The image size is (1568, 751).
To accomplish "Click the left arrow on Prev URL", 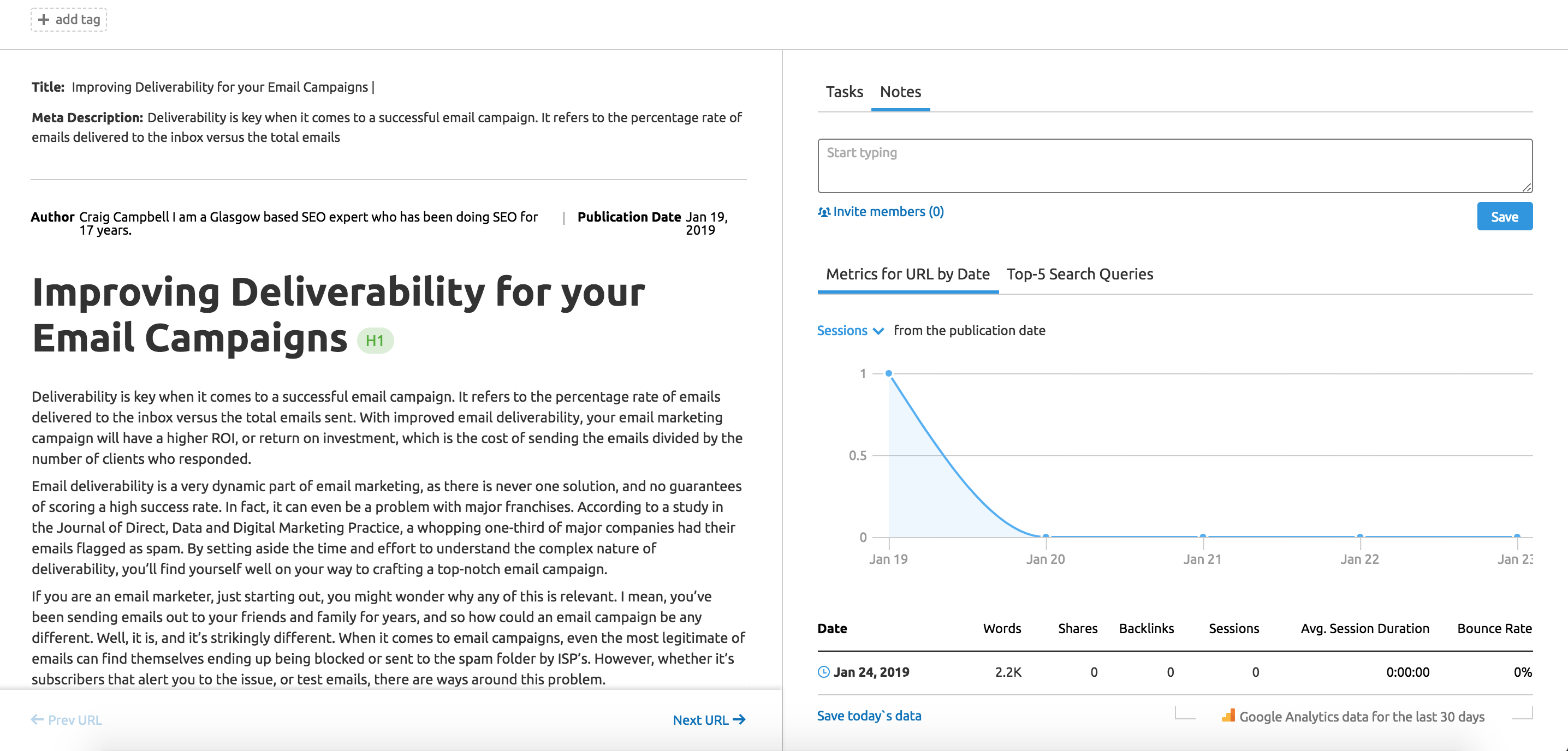I will pyautogui.click(x=37, y=719).
